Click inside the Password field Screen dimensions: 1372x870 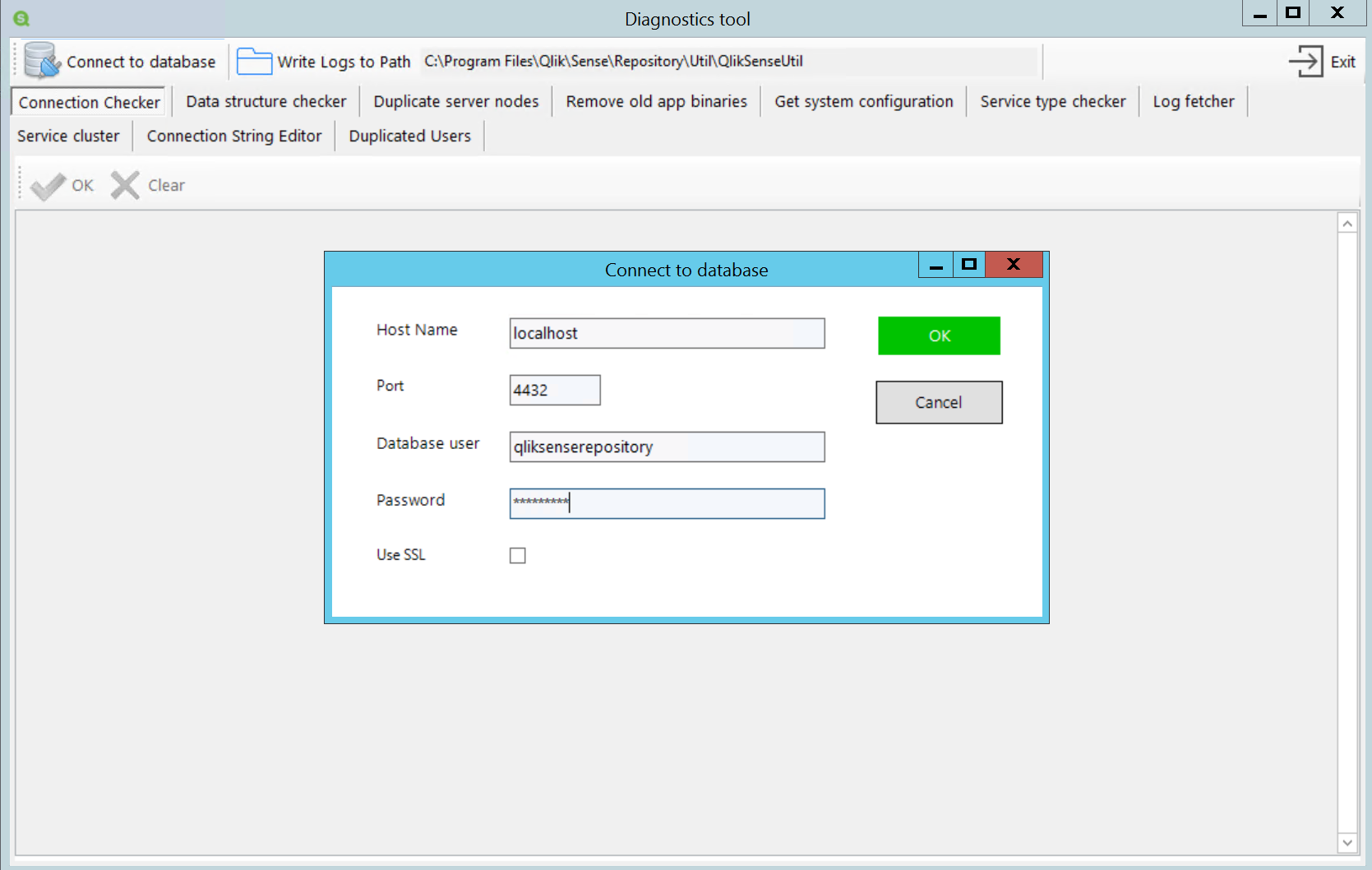[x=666, y=503]
